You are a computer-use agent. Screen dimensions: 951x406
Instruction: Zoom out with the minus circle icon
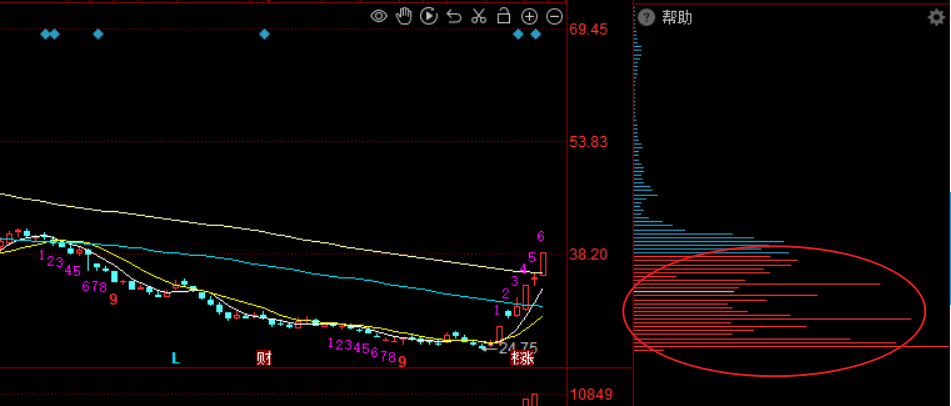tap(554, 16)
